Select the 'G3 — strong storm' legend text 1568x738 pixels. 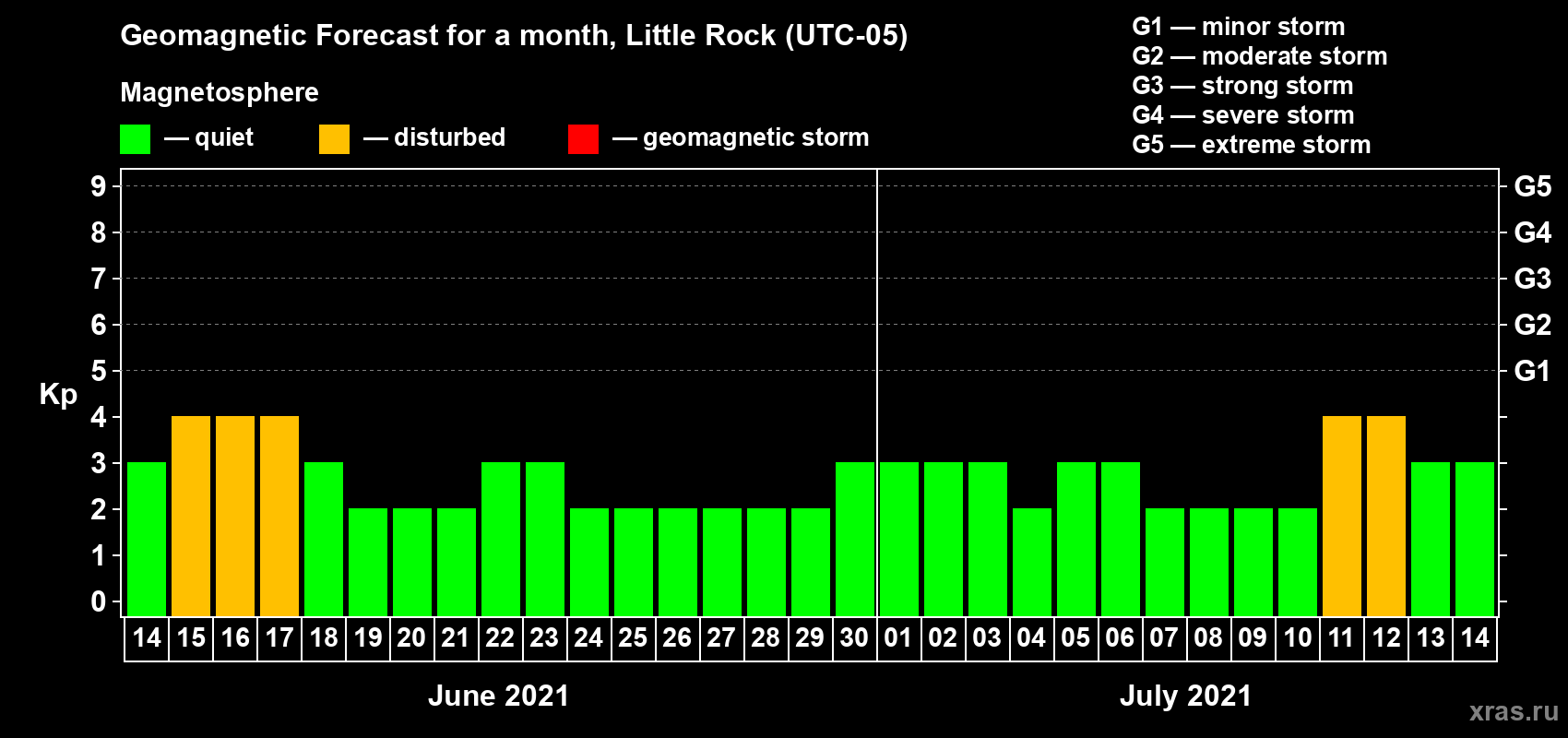tap(1242, 85)
